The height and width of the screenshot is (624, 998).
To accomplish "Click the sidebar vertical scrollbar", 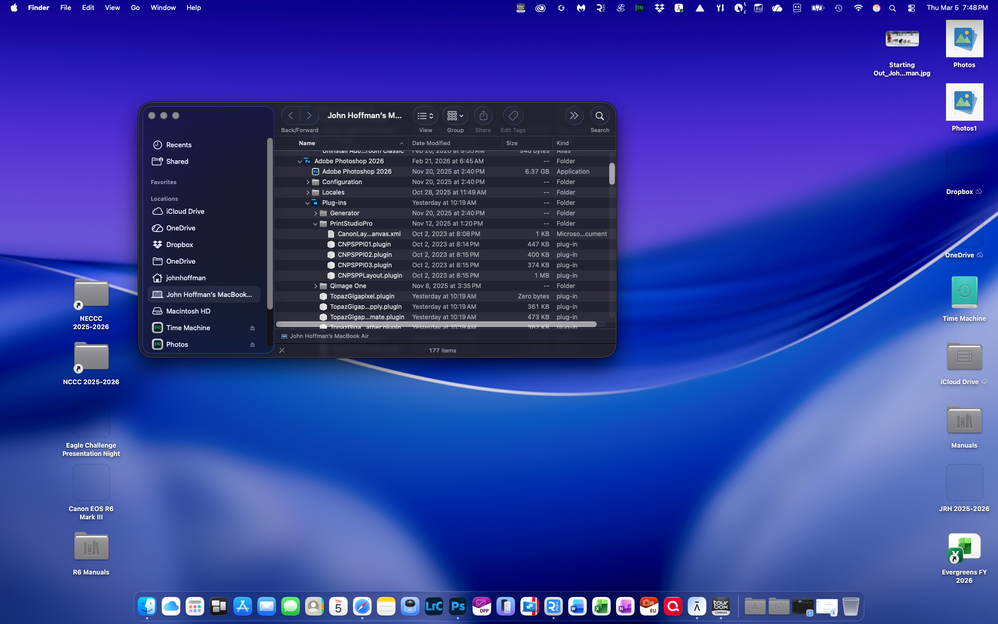I will (x=270, y=223).
